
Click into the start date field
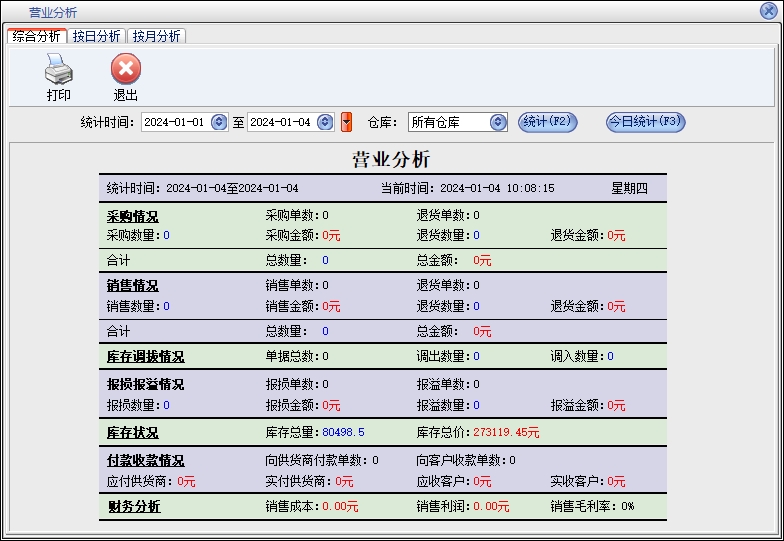(x=174, y=122)
